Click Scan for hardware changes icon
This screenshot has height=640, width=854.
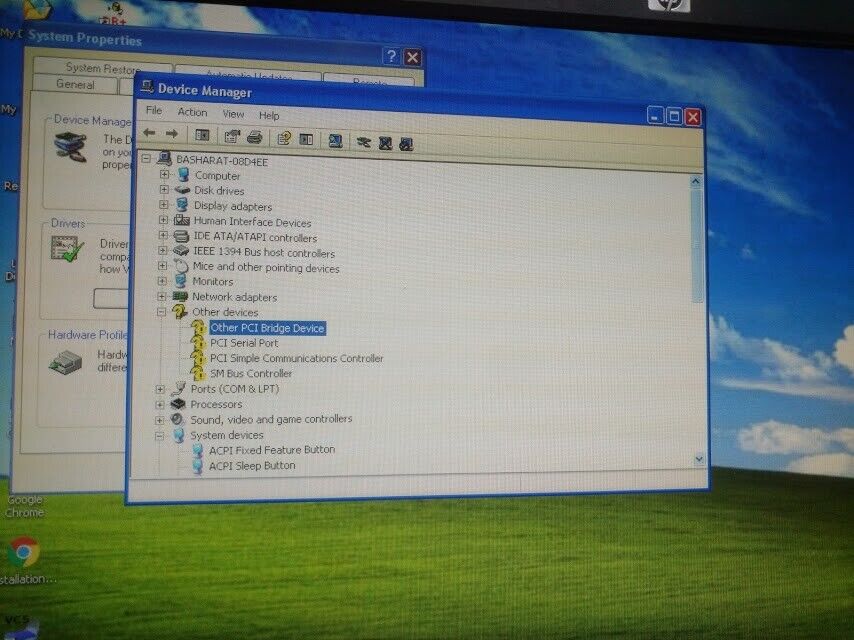tap(335, 141)
